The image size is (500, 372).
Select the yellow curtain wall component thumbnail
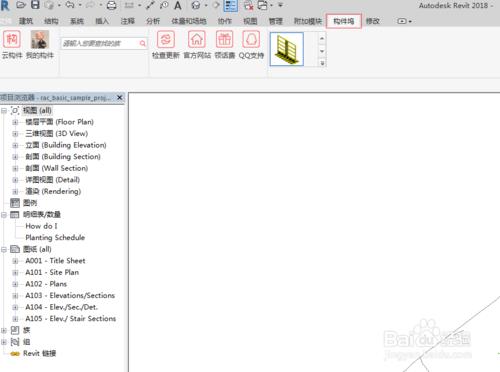[x=287, y=49]
